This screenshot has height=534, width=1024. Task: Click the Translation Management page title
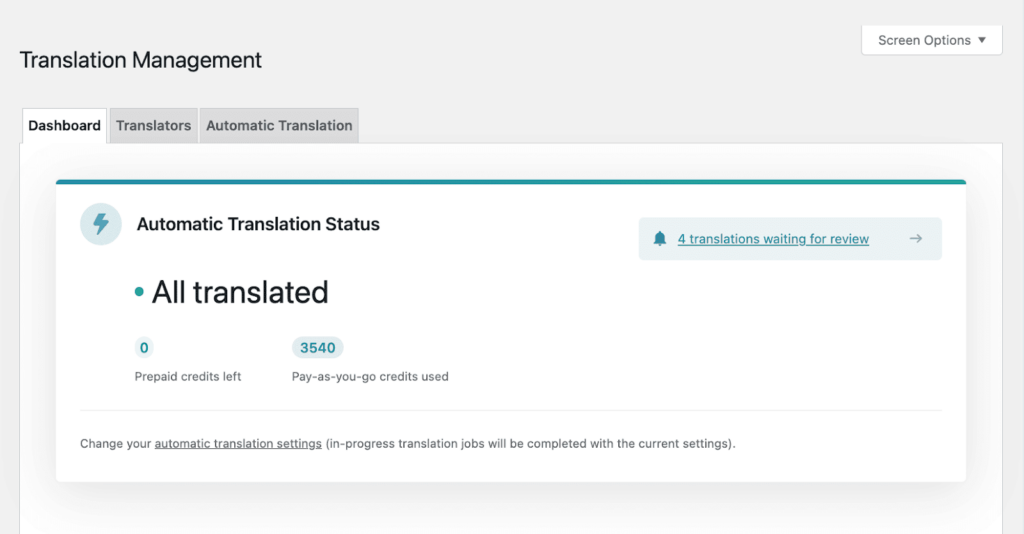click(140, 60)
